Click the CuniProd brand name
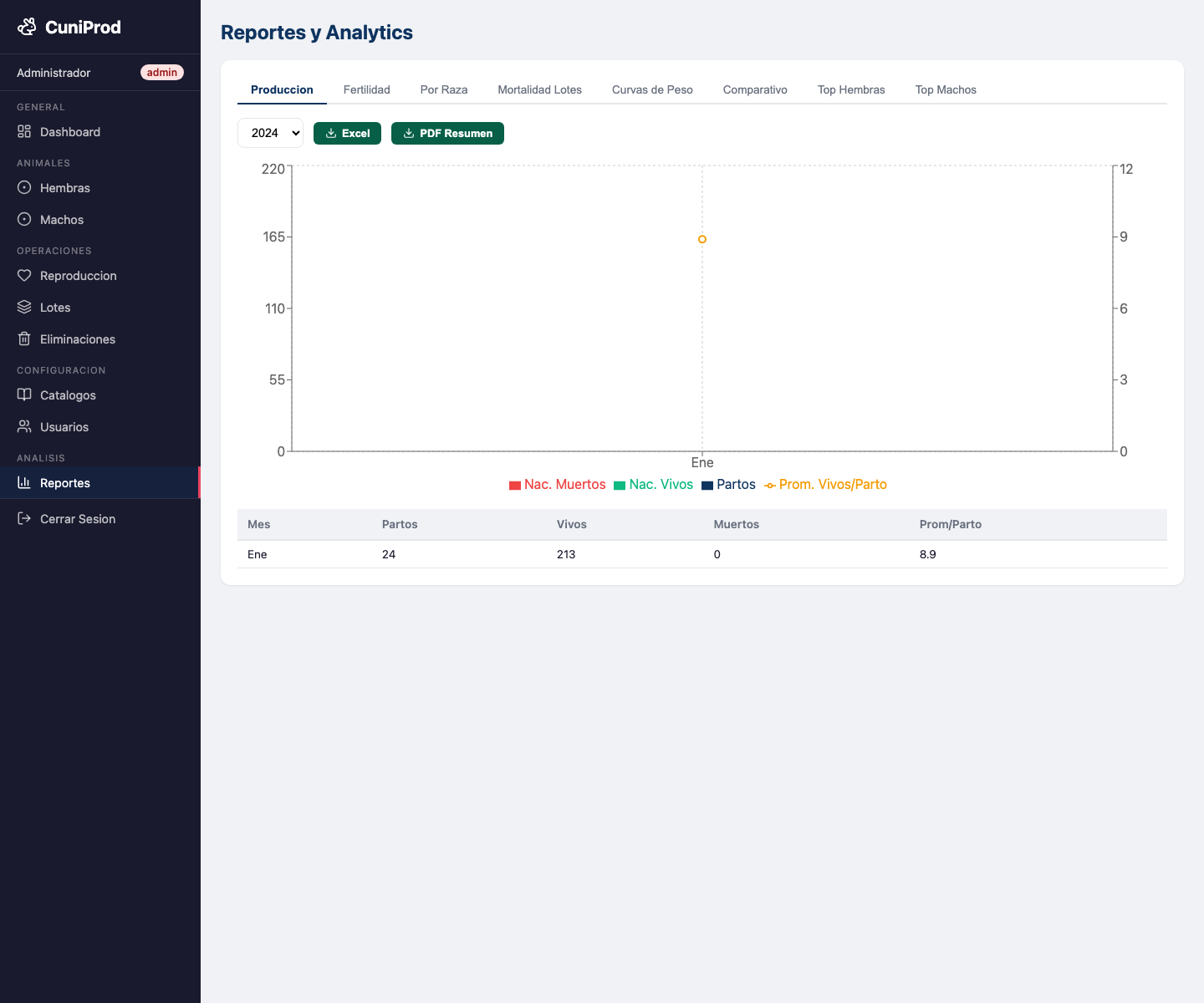The width and height of the screenshot is (1204, 1003). [83, 27]
